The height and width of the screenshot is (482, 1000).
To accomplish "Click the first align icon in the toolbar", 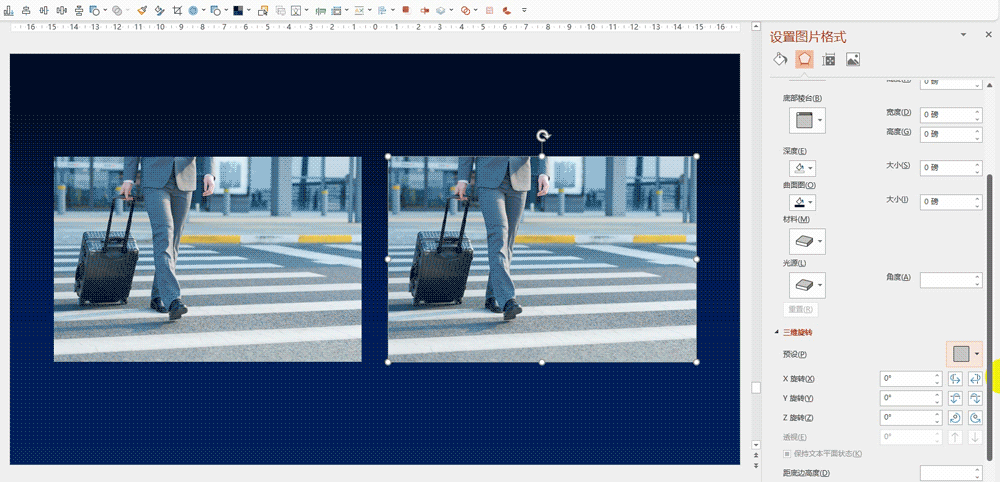I will point(8,10).
